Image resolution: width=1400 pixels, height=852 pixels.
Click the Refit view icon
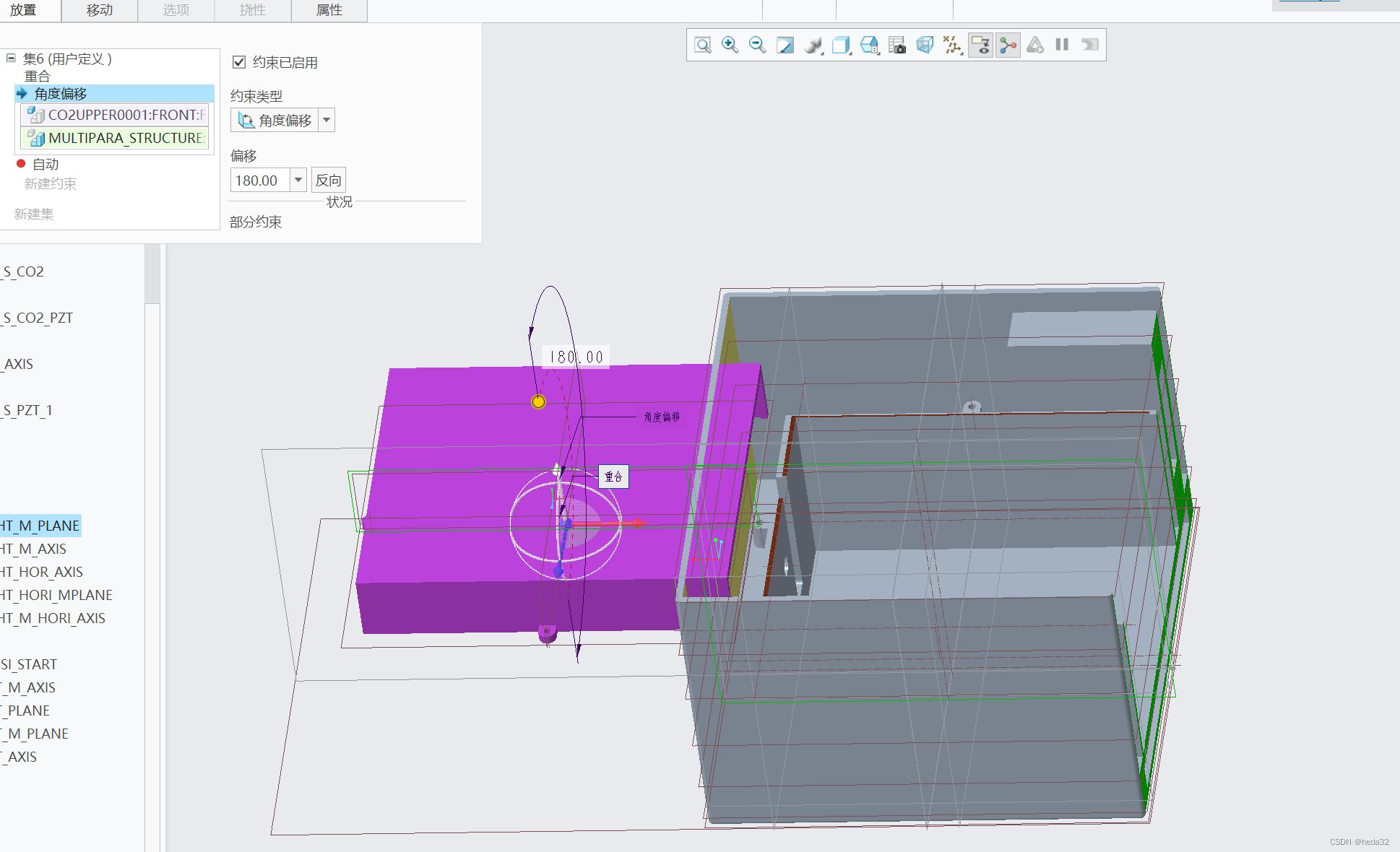point(702,45)
